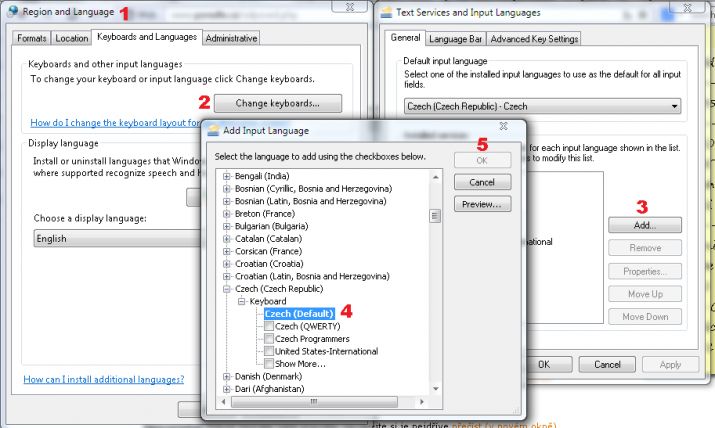The image size is (715, 428).
Task: Expand the Bengali (India) tree node
Action: click(227, 176)
